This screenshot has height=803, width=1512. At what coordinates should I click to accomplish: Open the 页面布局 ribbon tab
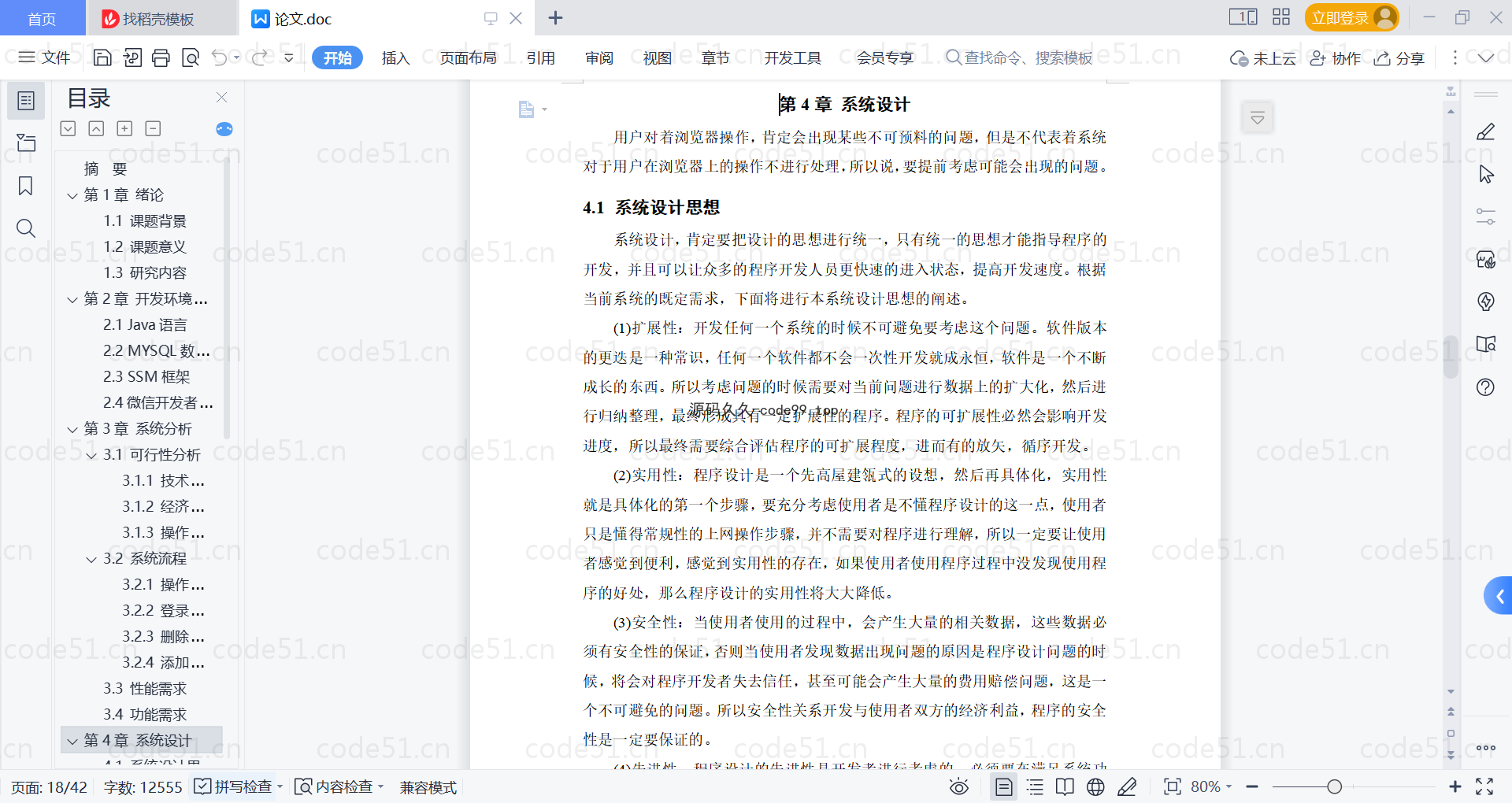tap(468, 57)
